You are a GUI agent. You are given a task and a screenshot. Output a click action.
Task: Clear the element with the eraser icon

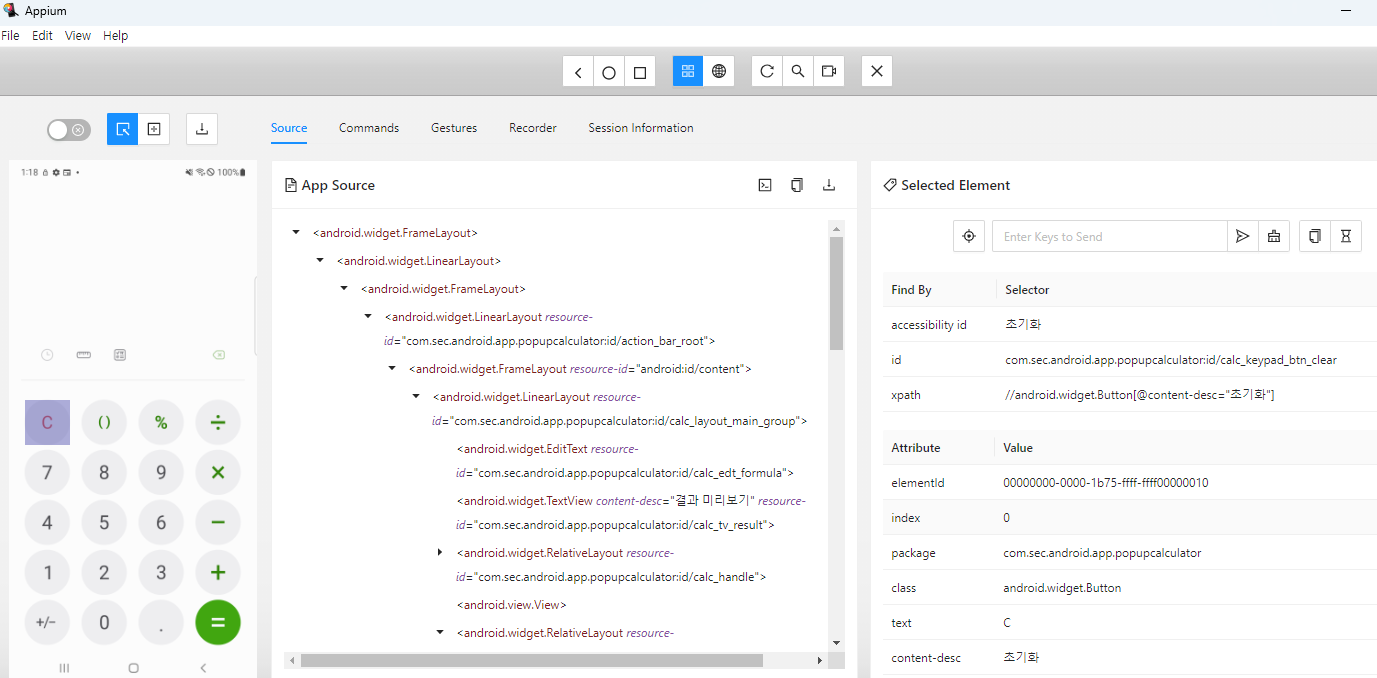click(1274, 237)
